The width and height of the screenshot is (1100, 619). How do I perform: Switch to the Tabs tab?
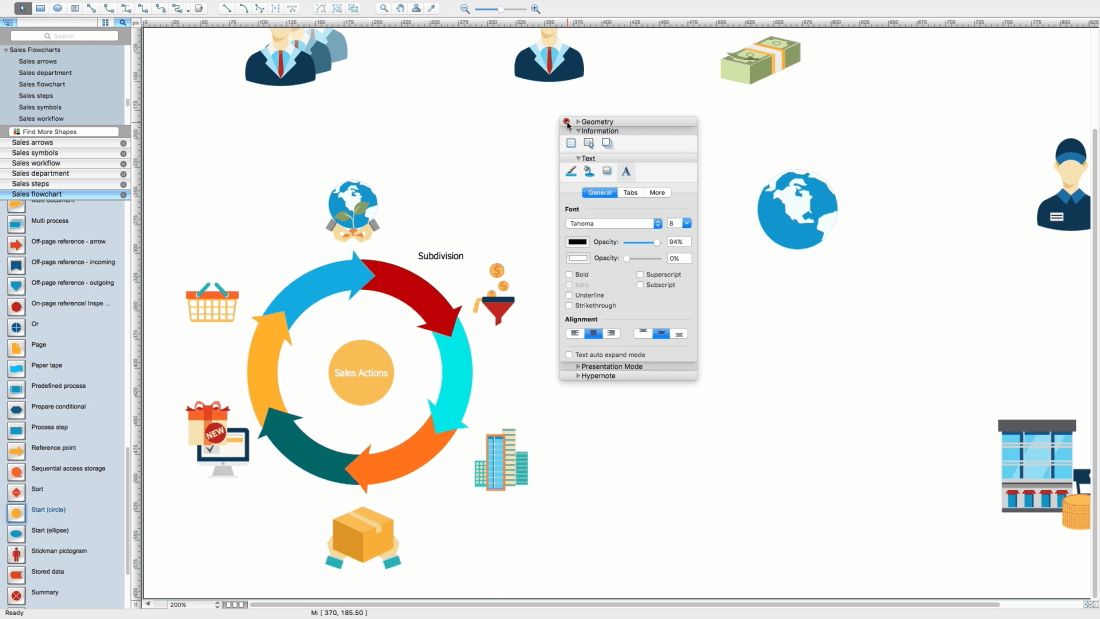click(631, 192)
